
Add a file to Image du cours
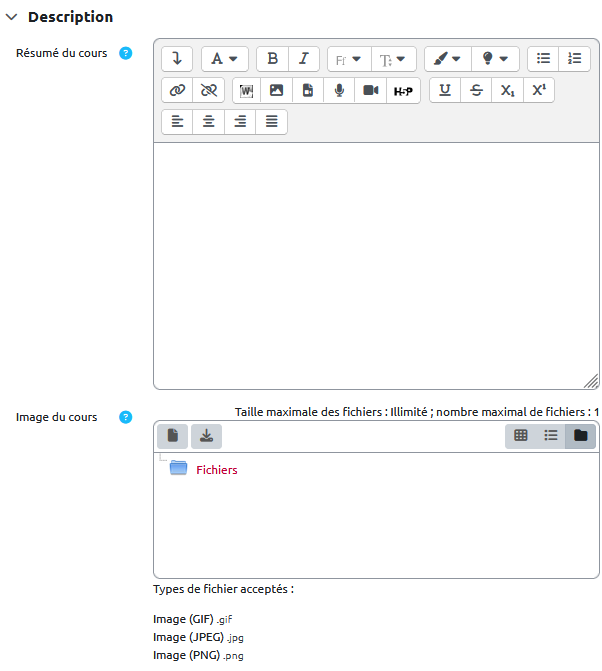tap(172, 435)
